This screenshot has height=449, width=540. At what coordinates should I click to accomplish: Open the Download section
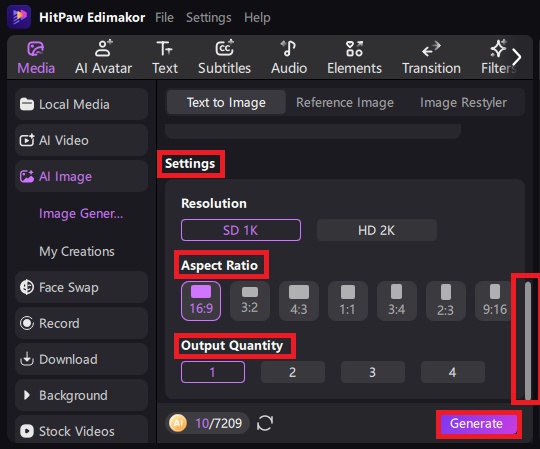(x=82, y=359)
